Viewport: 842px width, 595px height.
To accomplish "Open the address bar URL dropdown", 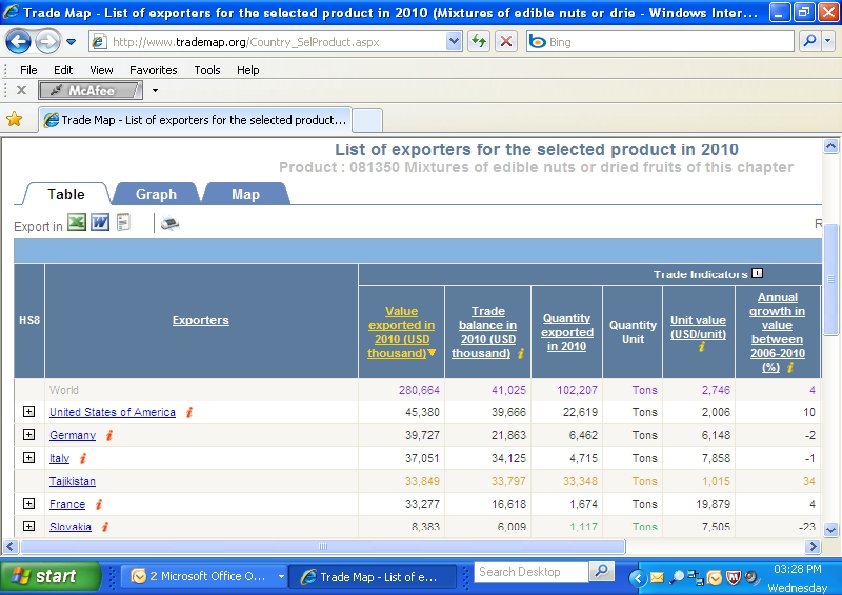I will (453, 42).
